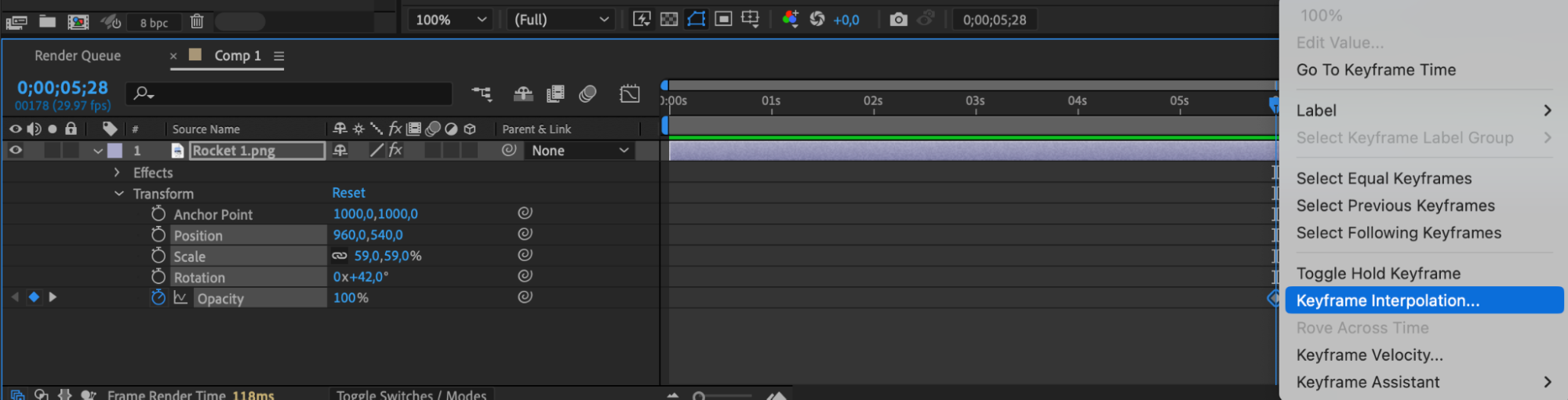Toggle shy switch on Rocket 1.png layer
The width and height of the screenshot is (1568, 400).
(x=340, y=150)
